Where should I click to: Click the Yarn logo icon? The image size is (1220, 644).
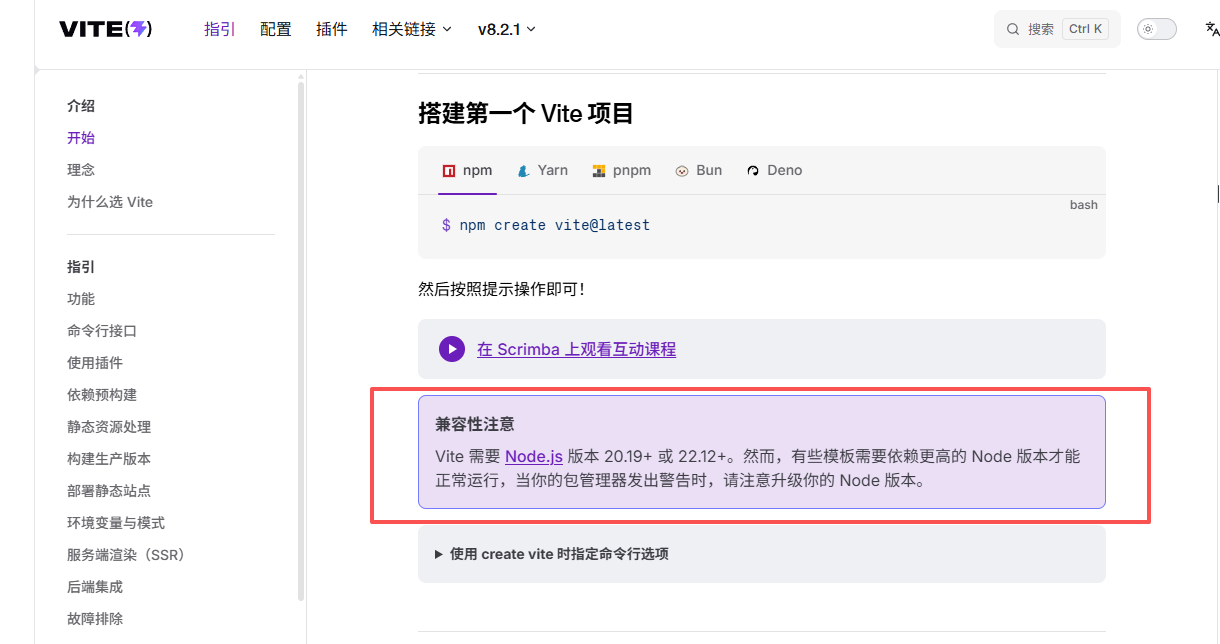[523, 171]
